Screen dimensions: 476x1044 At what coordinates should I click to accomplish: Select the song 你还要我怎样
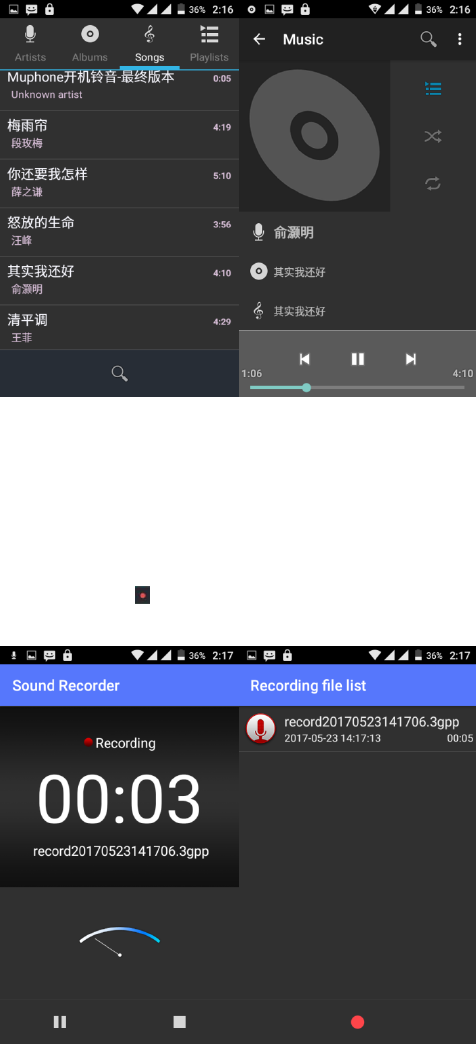point(119,183)
